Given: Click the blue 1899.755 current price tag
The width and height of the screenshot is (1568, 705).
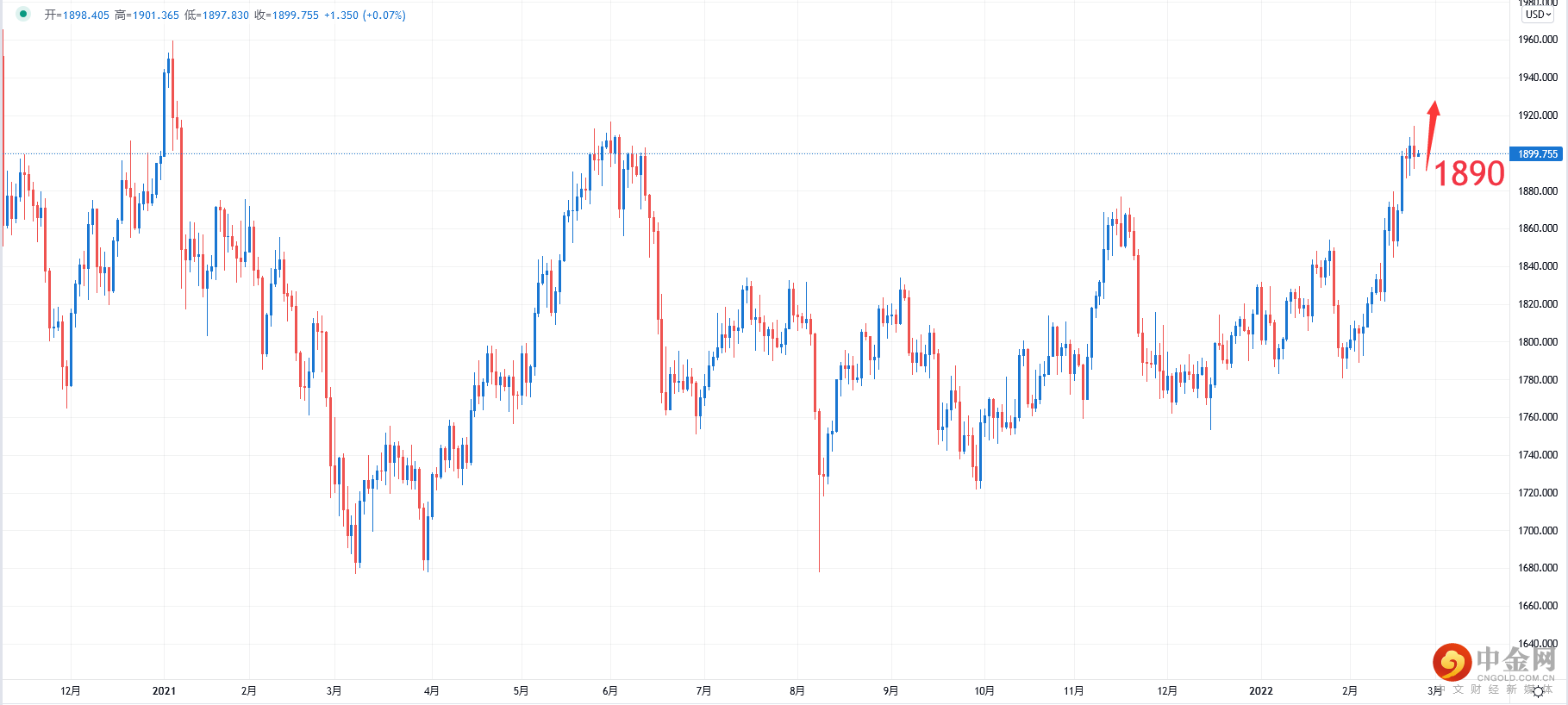Looking at the screenshot, I should [x=1538, y=153].
